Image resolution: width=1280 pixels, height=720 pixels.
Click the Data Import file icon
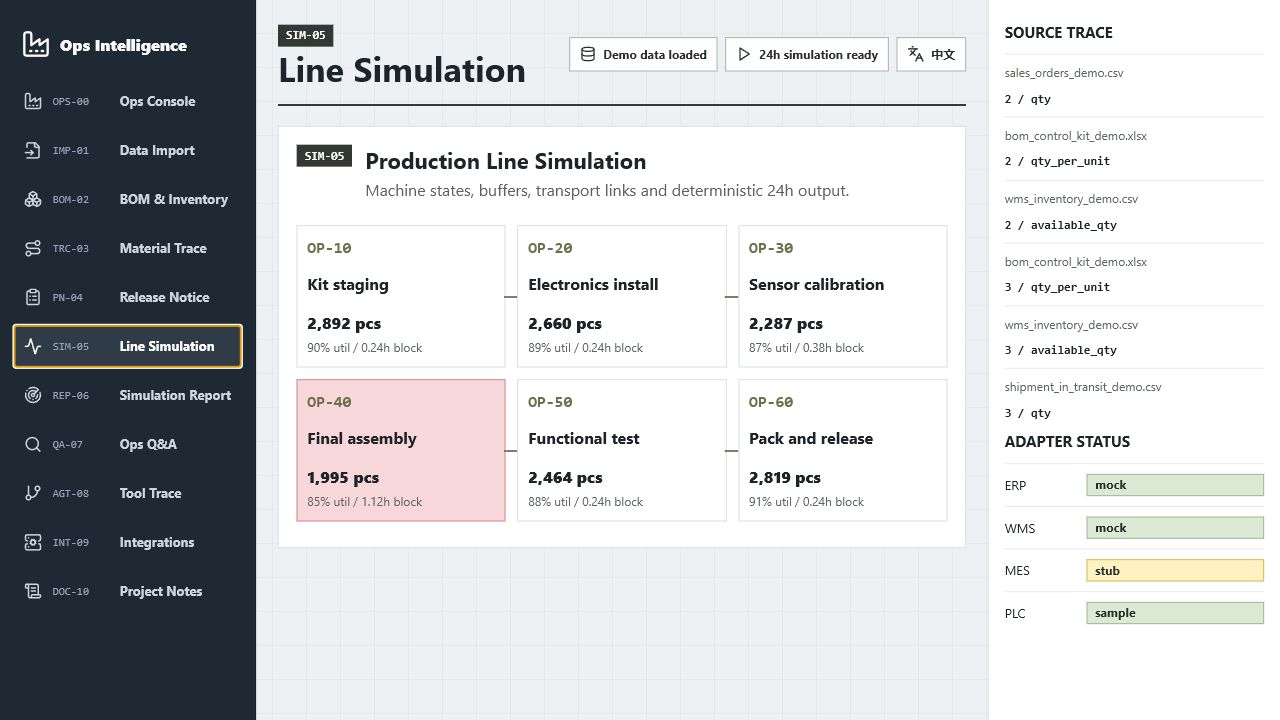click(x=33, y=150)
